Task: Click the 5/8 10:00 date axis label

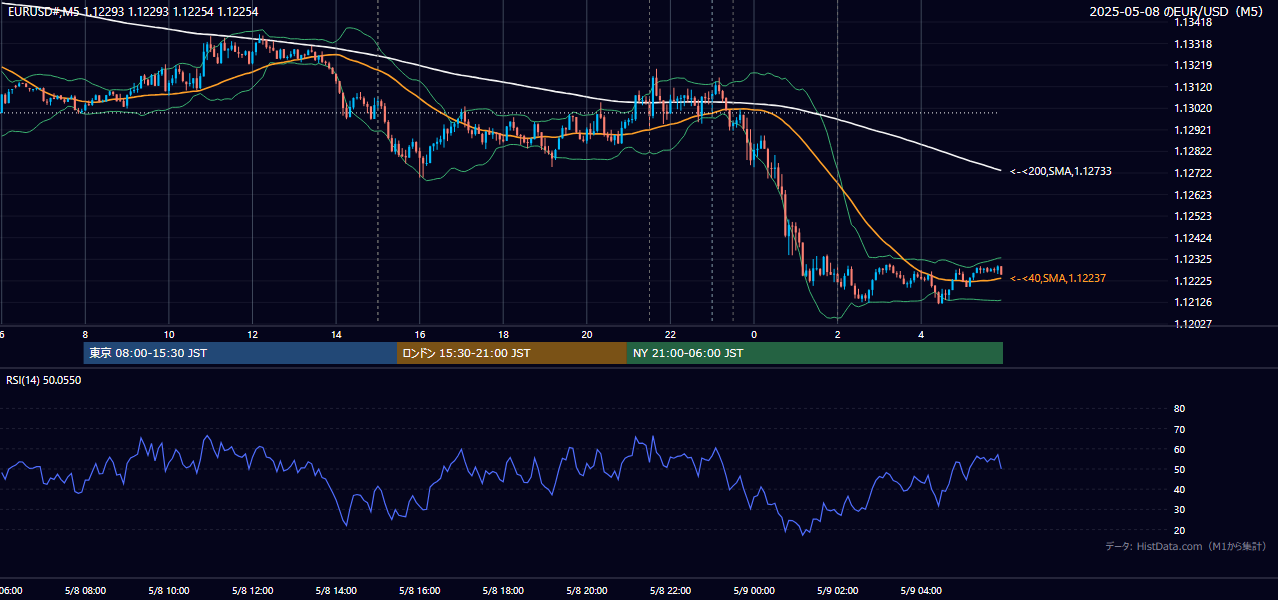Action: pyautogui.click(x=169, y=590)
